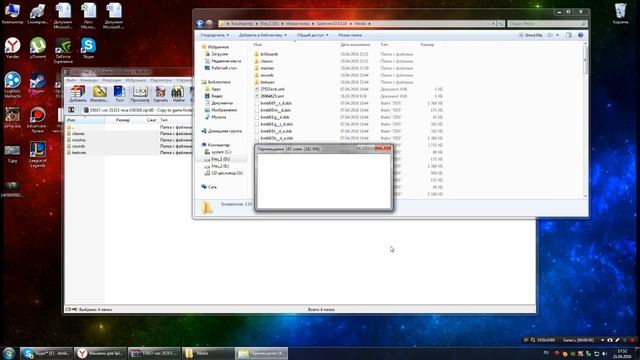Click WinRAR's up-one-level button beside archive path
640x360 pixels.
pos(71,110)
